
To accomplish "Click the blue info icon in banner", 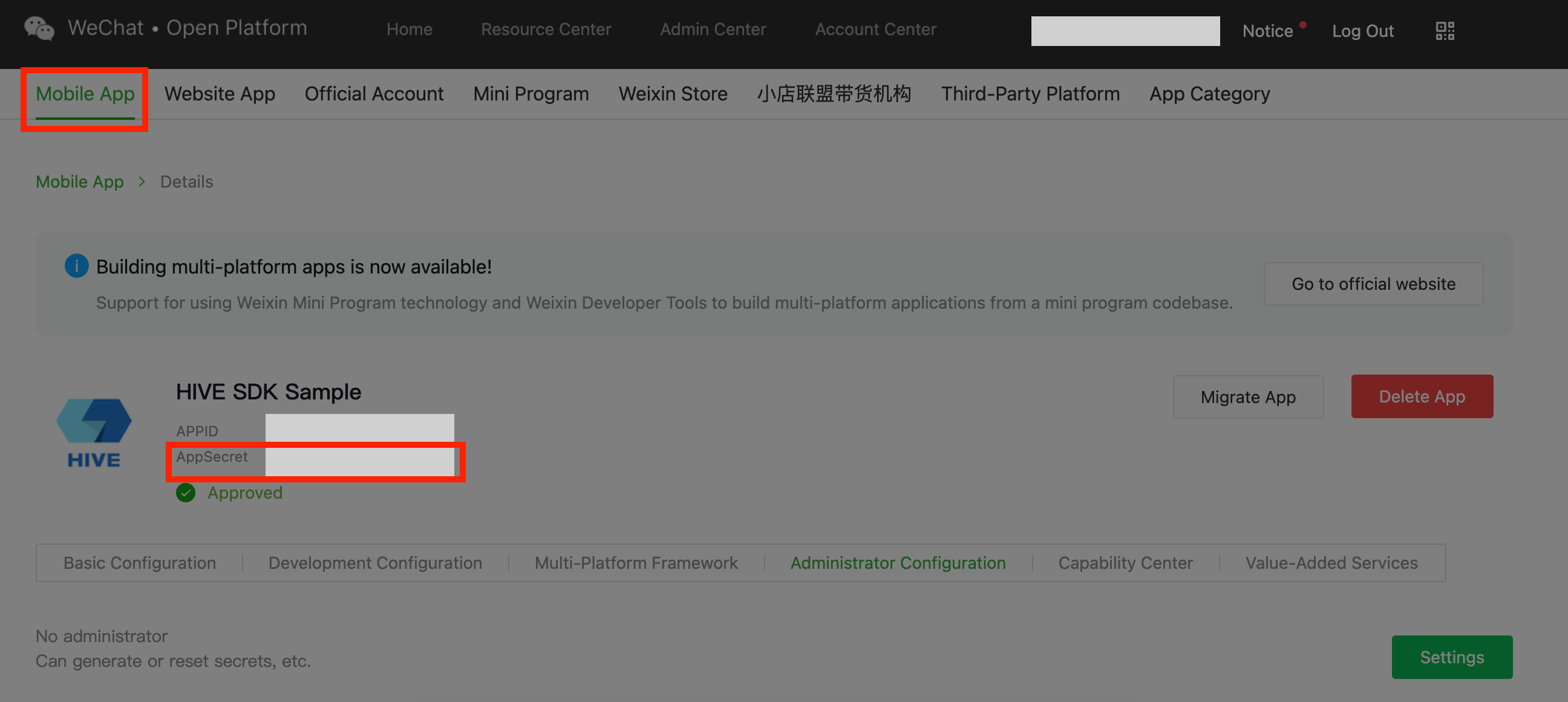I will 77,266.
